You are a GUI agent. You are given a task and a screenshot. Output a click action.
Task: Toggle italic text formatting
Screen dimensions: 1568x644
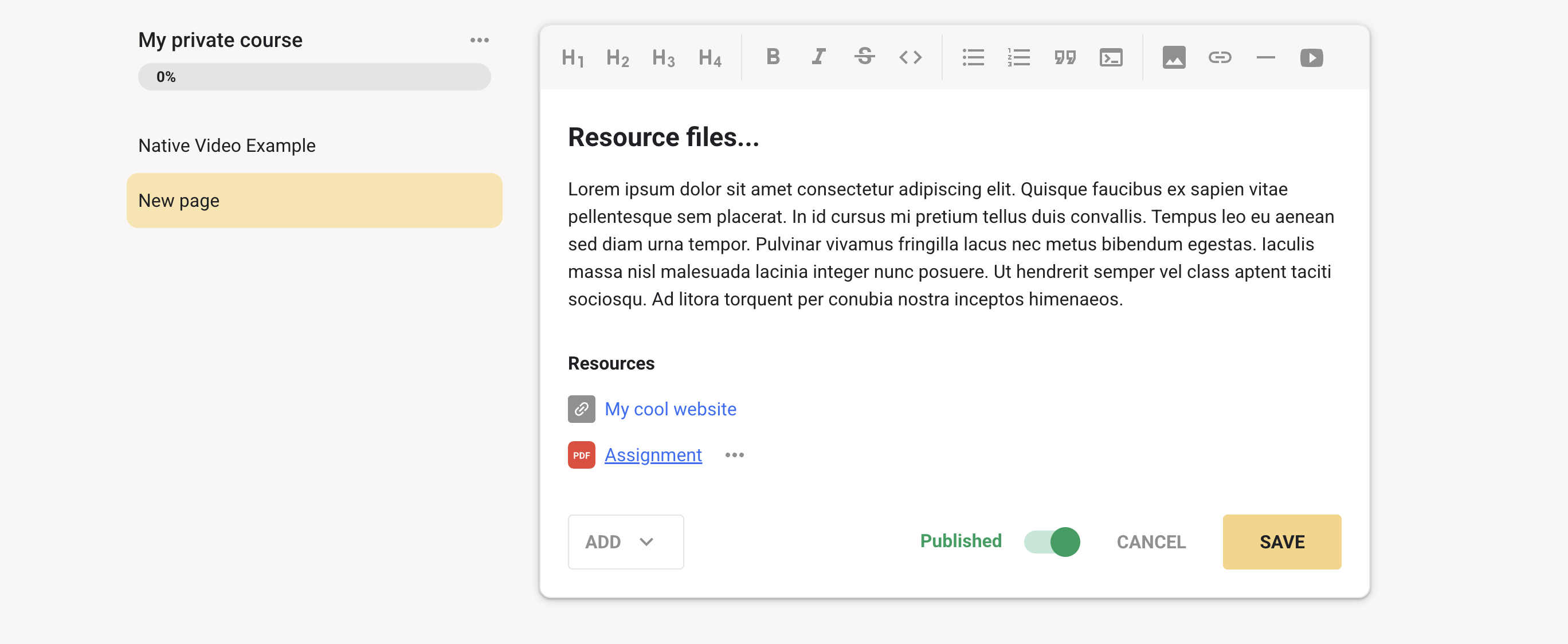(x=819, y=57)
